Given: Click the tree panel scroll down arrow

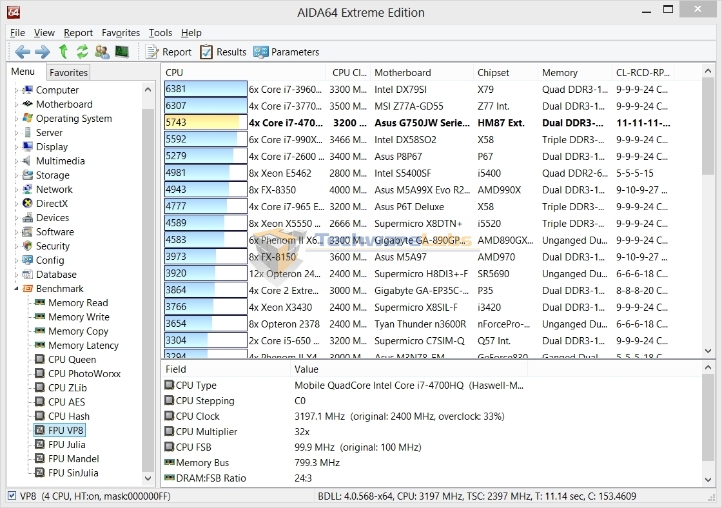Looking at the screenshot, I should (x=148, y=479).
